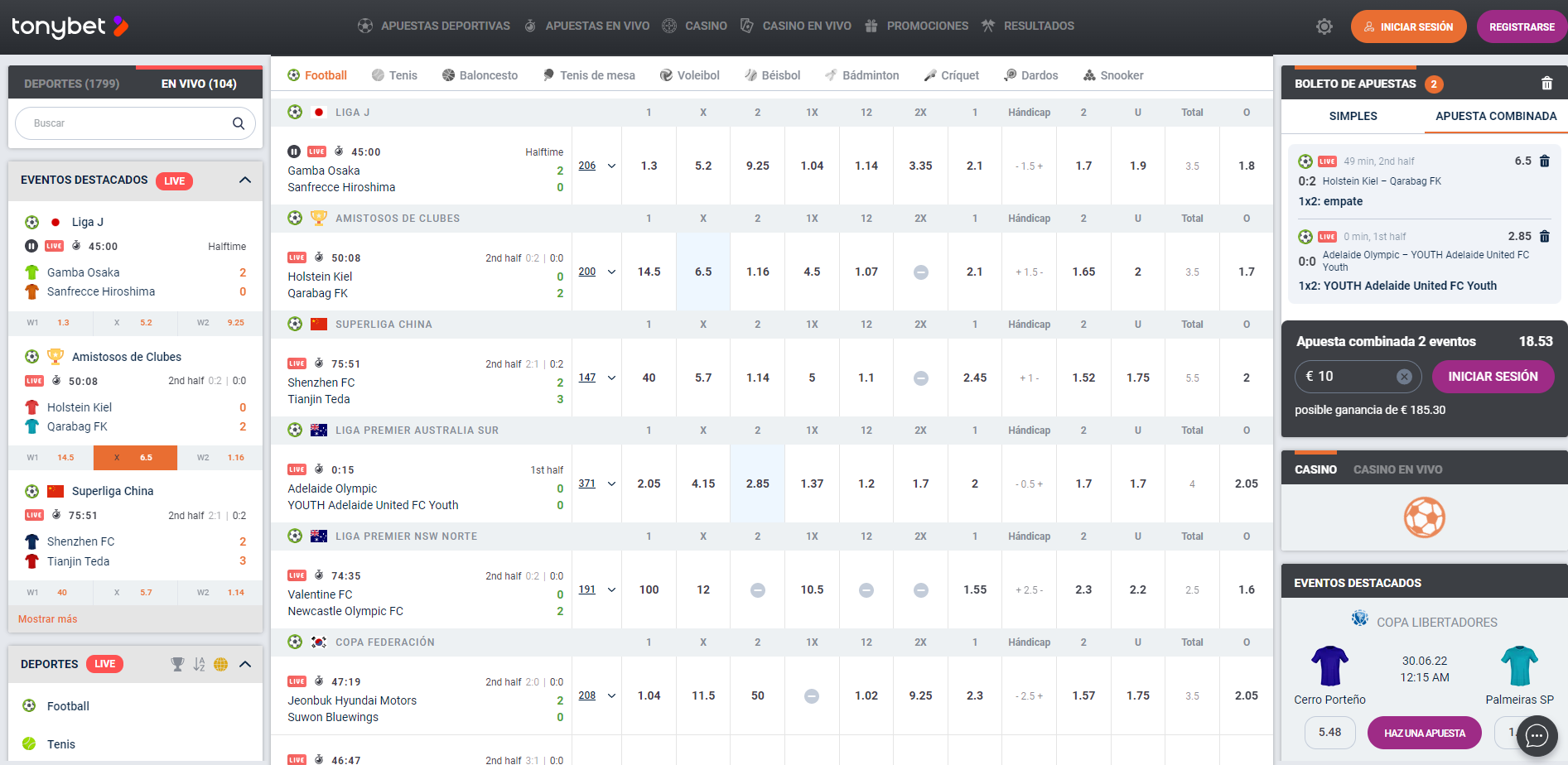Expand 200 markets chevron for Holstein Kiel
The width and height of the screenshot is (1568, 765).
(x=612, y=272)
